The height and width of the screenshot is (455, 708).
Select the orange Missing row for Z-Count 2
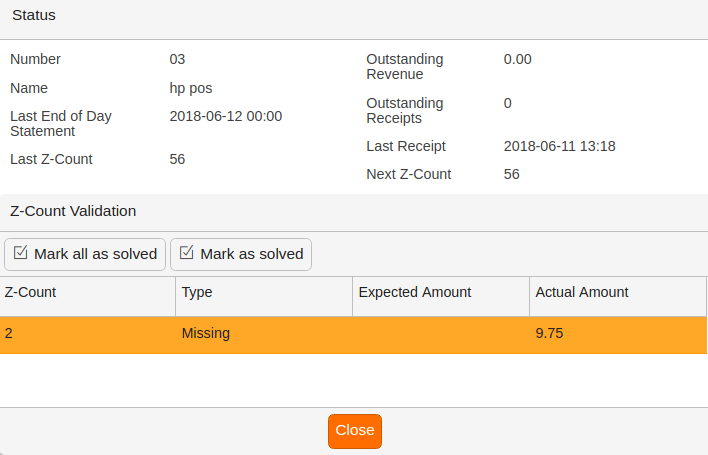(353, 334)
